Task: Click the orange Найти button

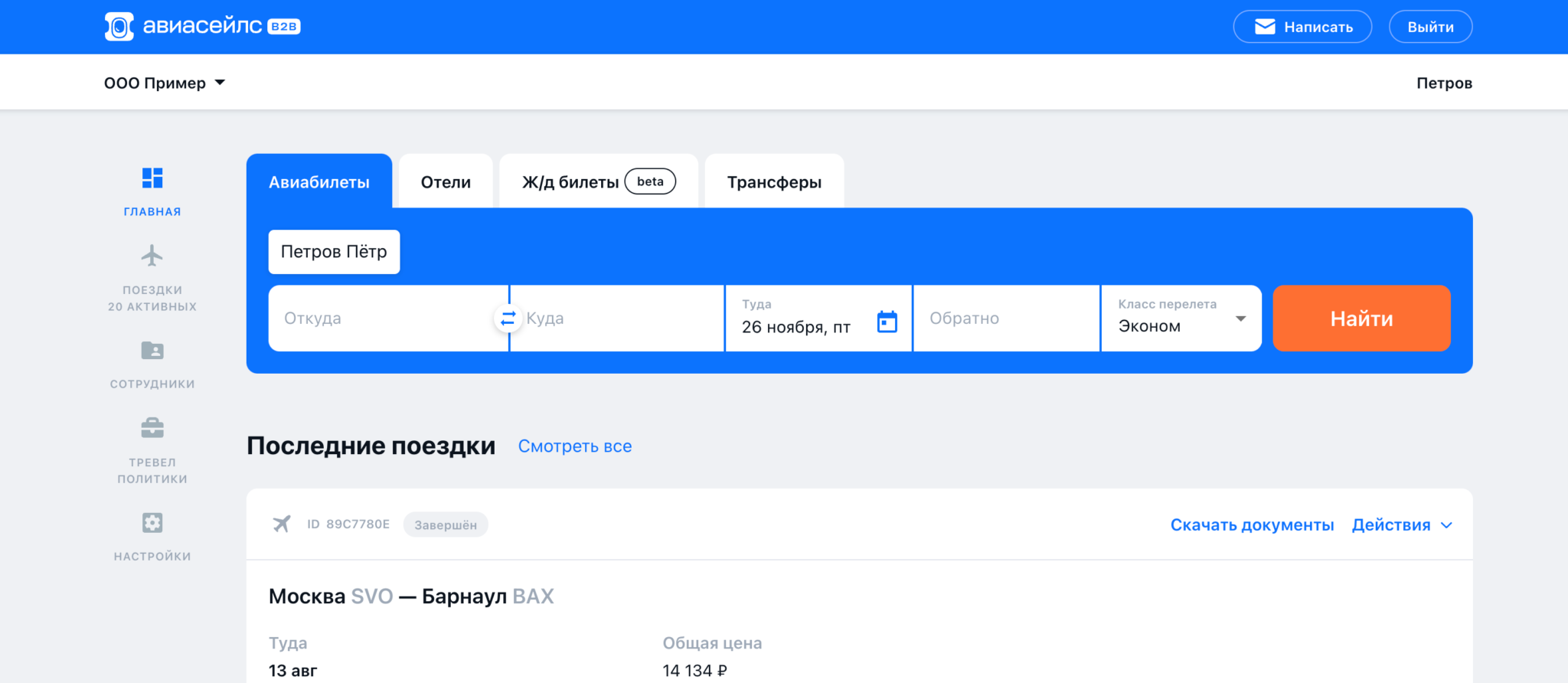Action: coord(1361,319)
